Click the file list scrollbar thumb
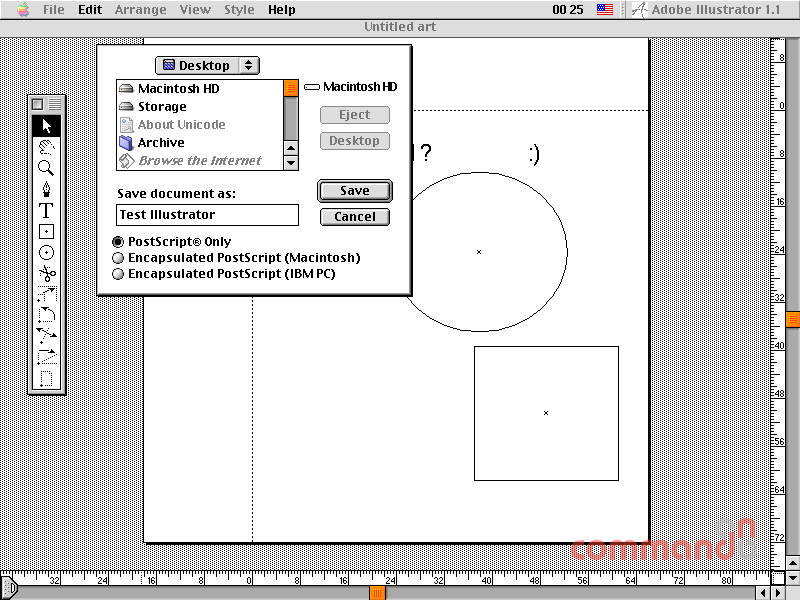800x600 pixels. pos(291,88)
